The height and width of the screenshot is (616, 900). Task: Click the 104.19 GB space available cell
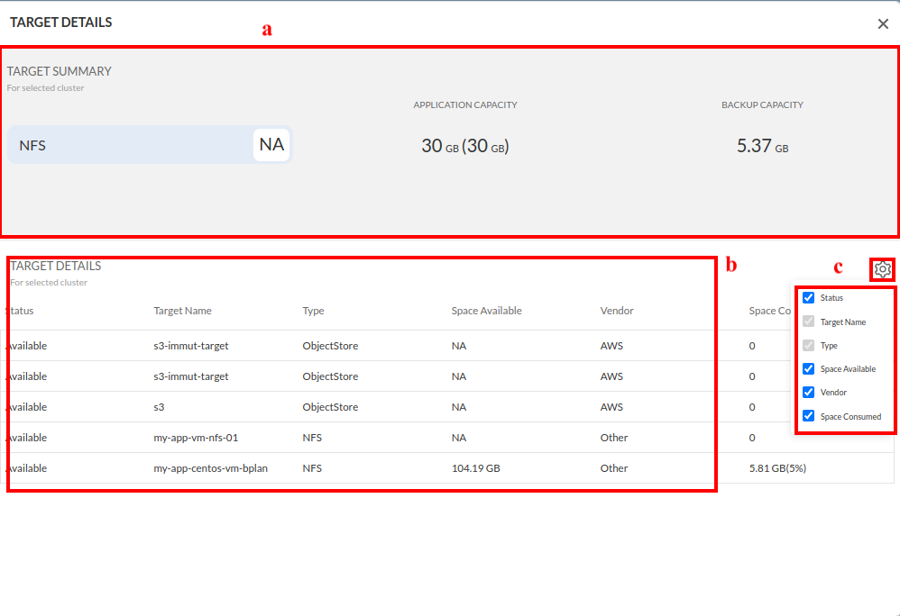tap(476, 468)
